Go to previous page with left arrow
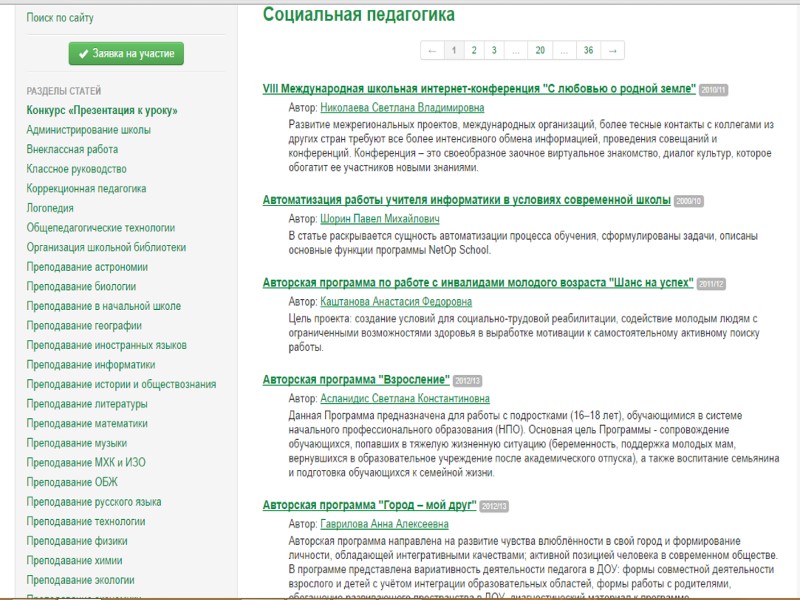 click(x=433, y=50)
